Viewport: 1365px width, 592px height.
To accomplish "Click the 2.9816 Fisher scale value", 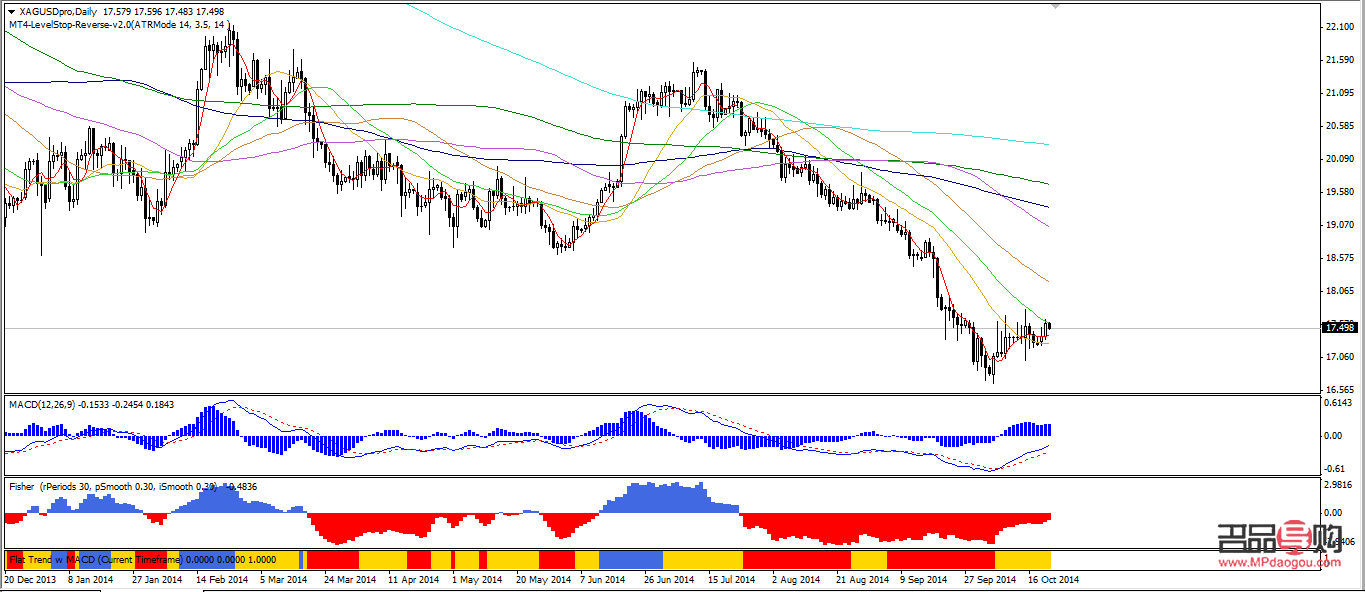I will (x=1338, y=486).
